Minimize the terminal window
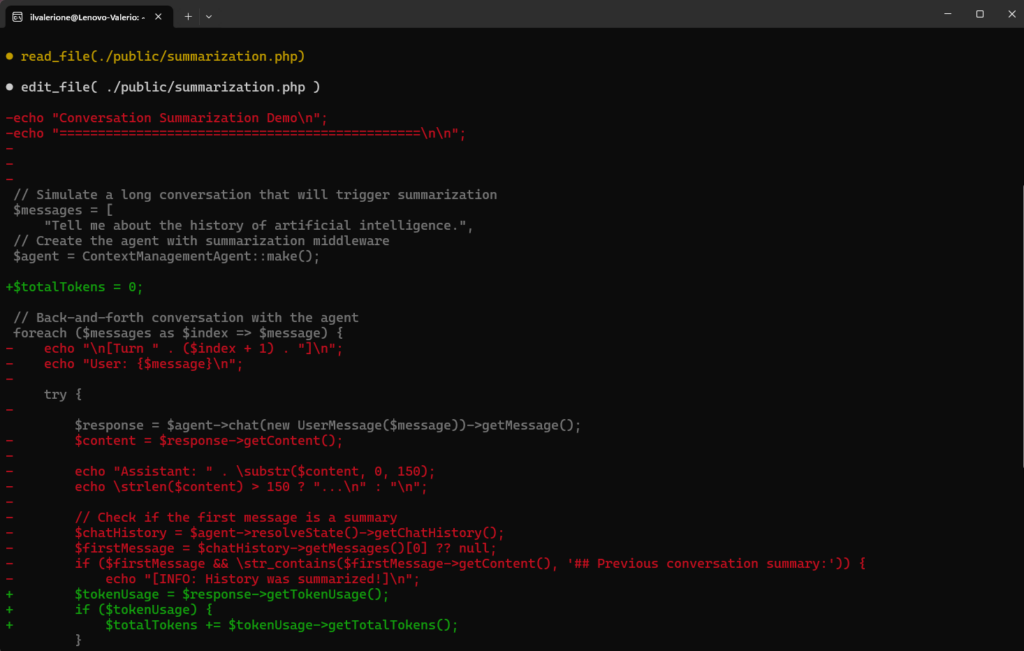This screenshot has width=1024, height=651. pos(948,14)
